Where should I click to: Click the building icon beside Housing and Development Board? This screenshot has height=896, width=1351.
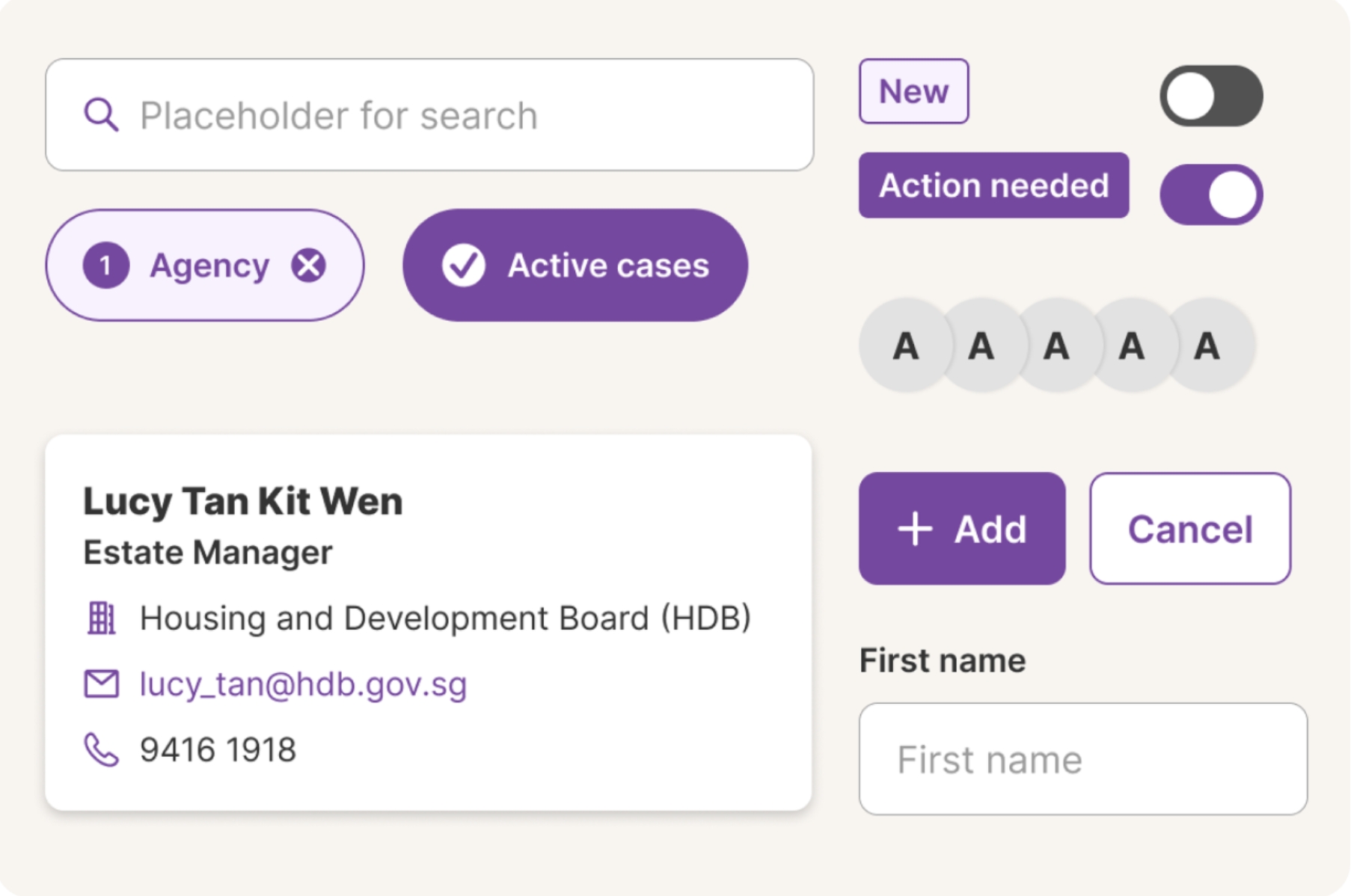[x=101, y=619]
